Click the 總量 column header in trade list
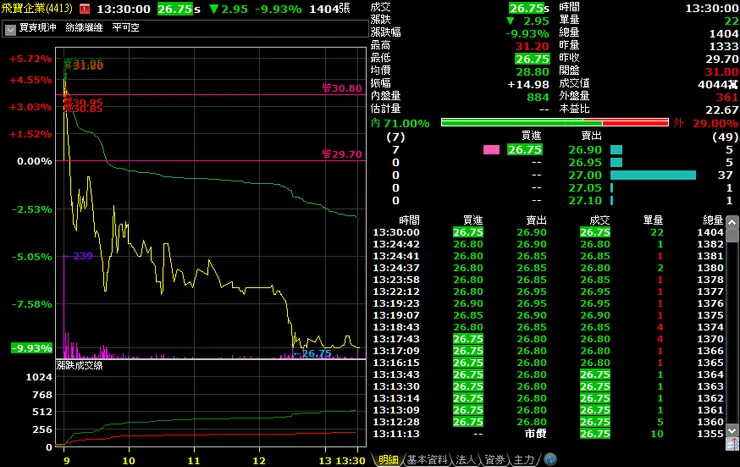 (713, 220)
